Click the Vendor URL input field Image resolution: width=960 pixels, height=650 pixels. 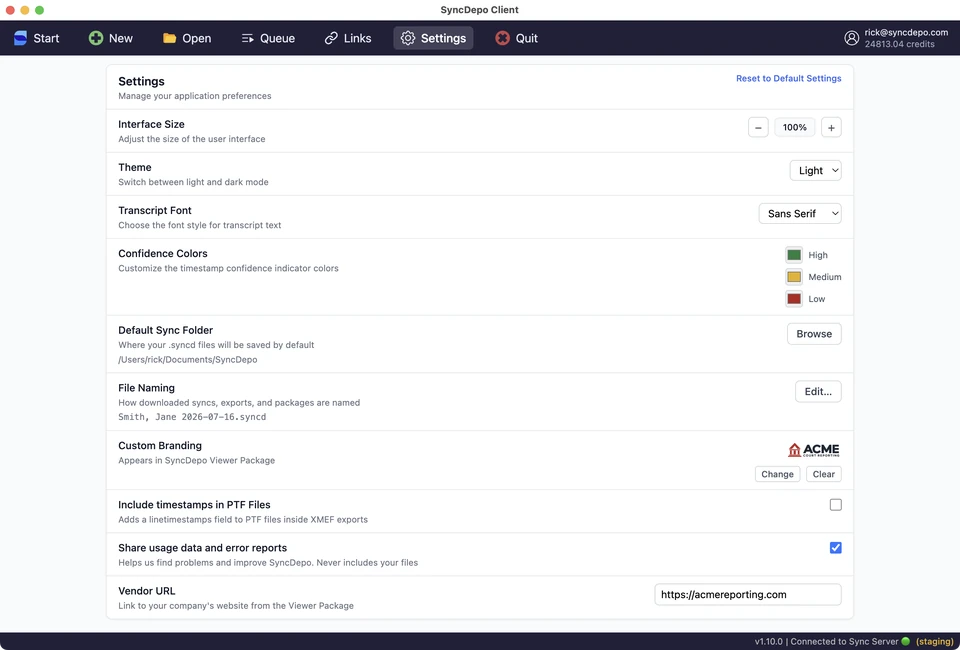[x=748, y=595]
